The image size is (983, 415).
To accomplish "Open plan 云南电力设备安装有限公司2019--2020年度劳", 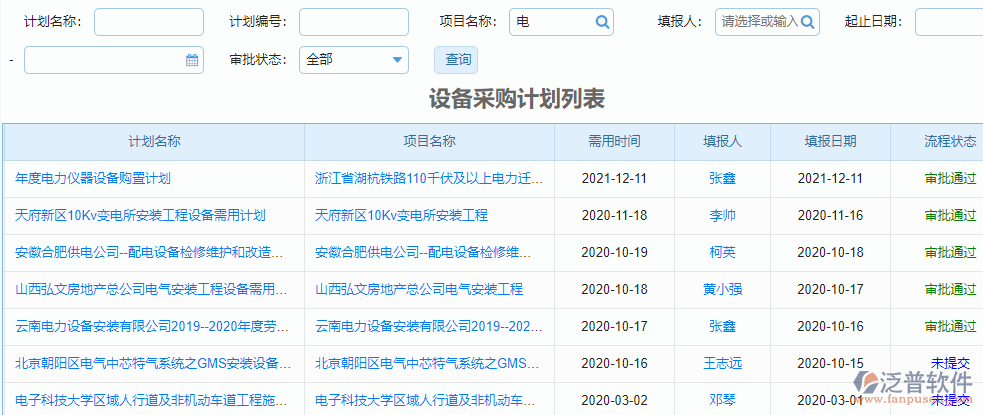I will (152, 327).
